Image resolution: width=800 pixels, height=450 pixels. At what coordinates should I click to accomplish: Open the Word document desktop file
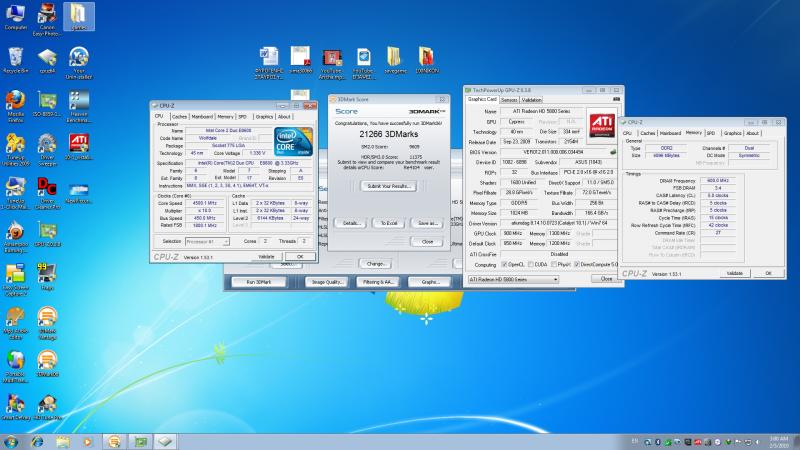[x=269, y=63]
